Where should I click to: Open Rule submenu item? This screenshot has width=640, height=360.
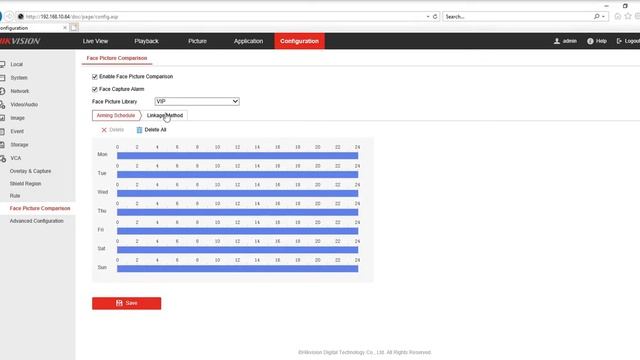(x=15, y=196)
